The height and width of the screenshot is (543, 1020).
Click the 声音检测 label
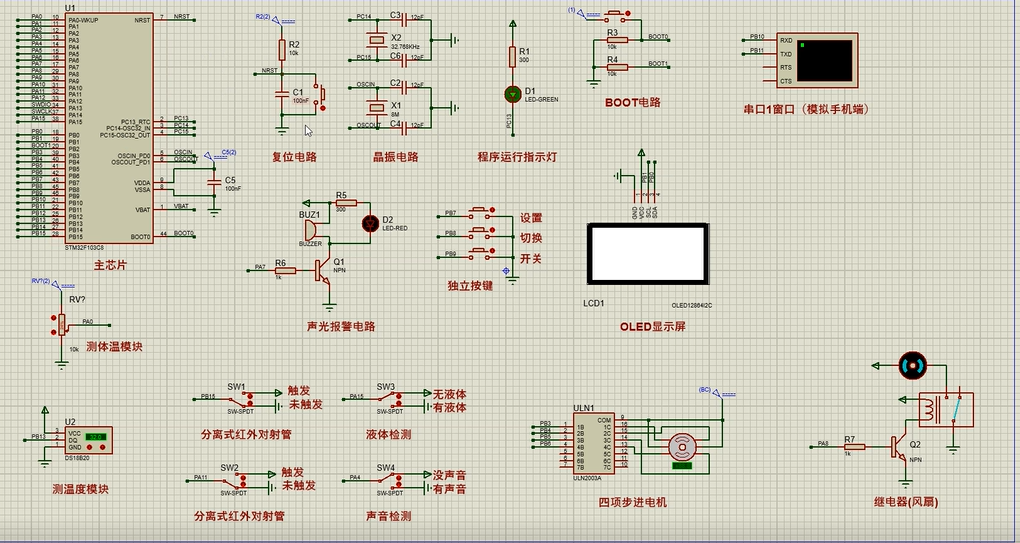coord(388,516)
